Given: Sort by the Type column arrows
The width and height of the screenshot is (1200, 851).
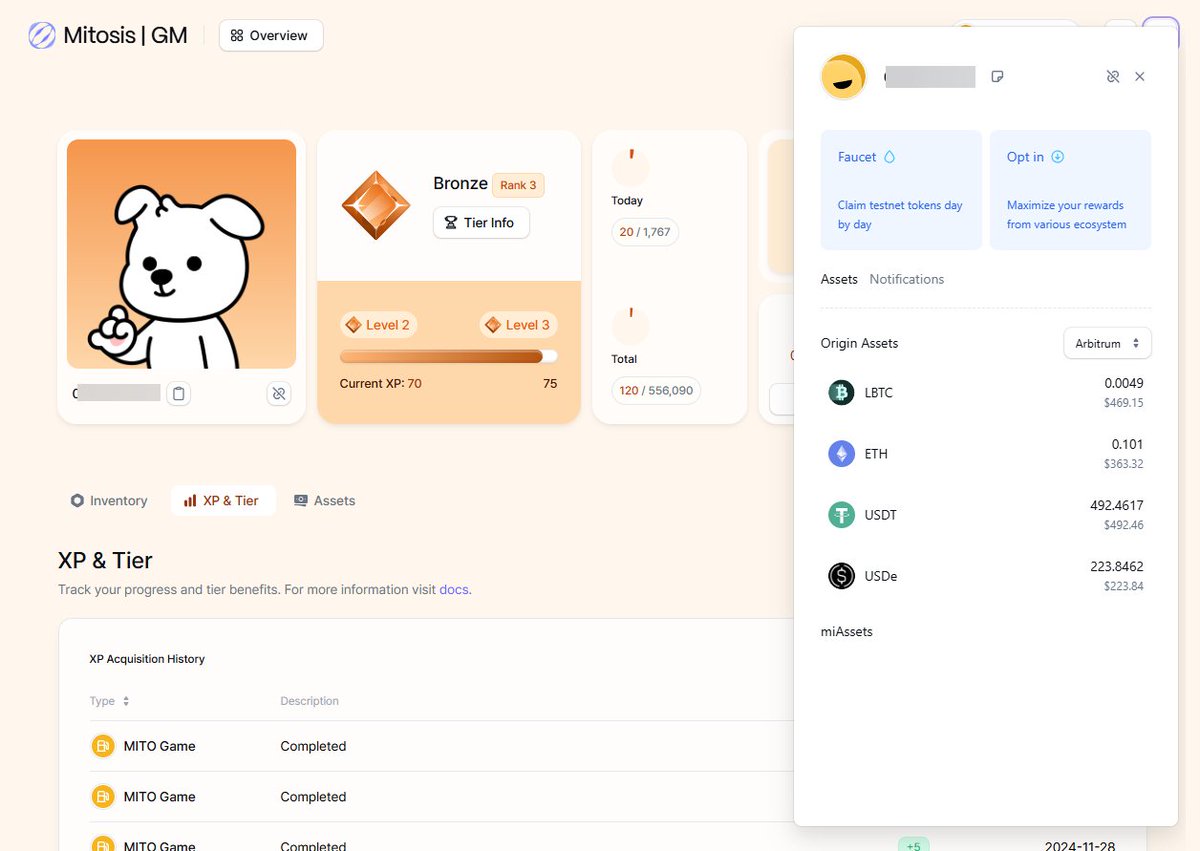Looking at the screenshot, I should 126,701.
